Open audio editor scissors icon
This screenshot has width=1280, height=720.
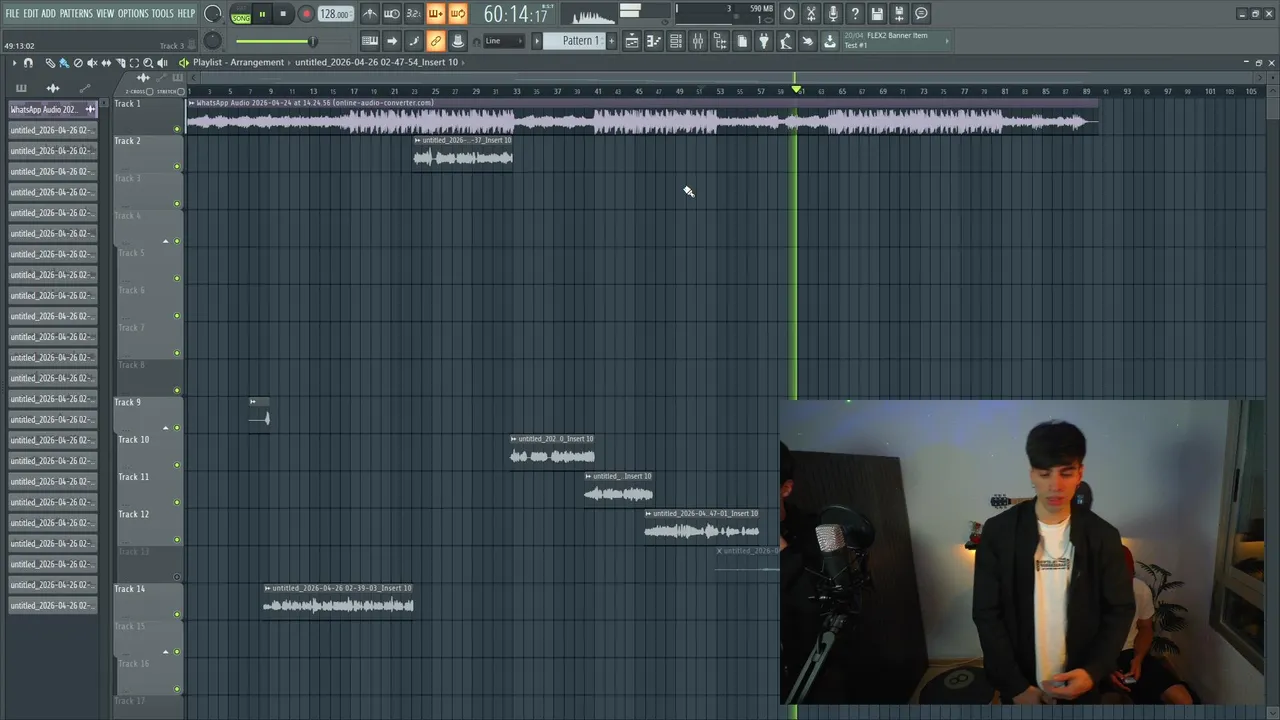coord(811,14)
